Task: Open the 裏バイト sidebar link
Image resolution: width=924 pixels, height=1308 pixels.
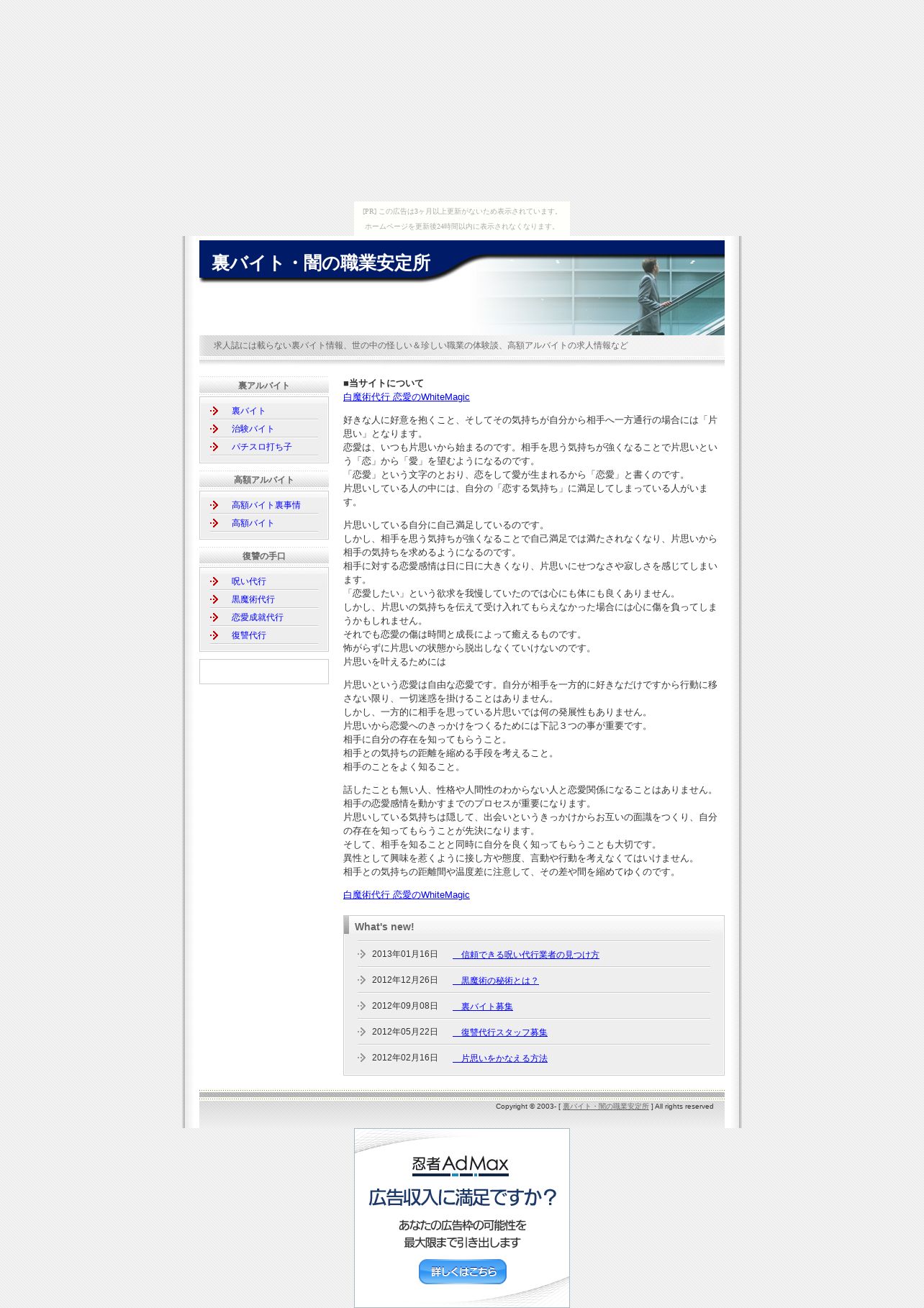Action: coord(248,411)
